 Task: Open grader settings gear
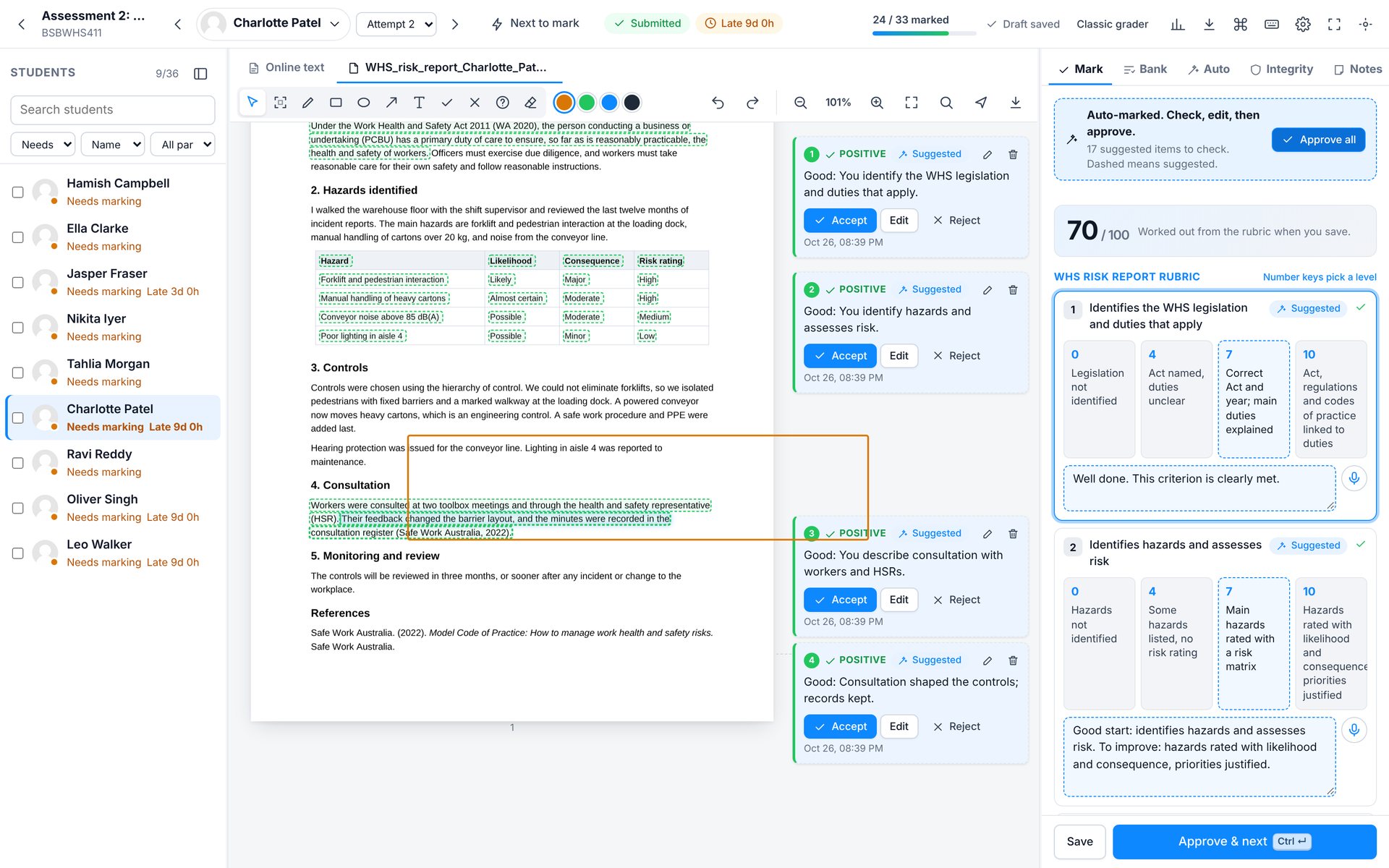(x=1303, y=24)
